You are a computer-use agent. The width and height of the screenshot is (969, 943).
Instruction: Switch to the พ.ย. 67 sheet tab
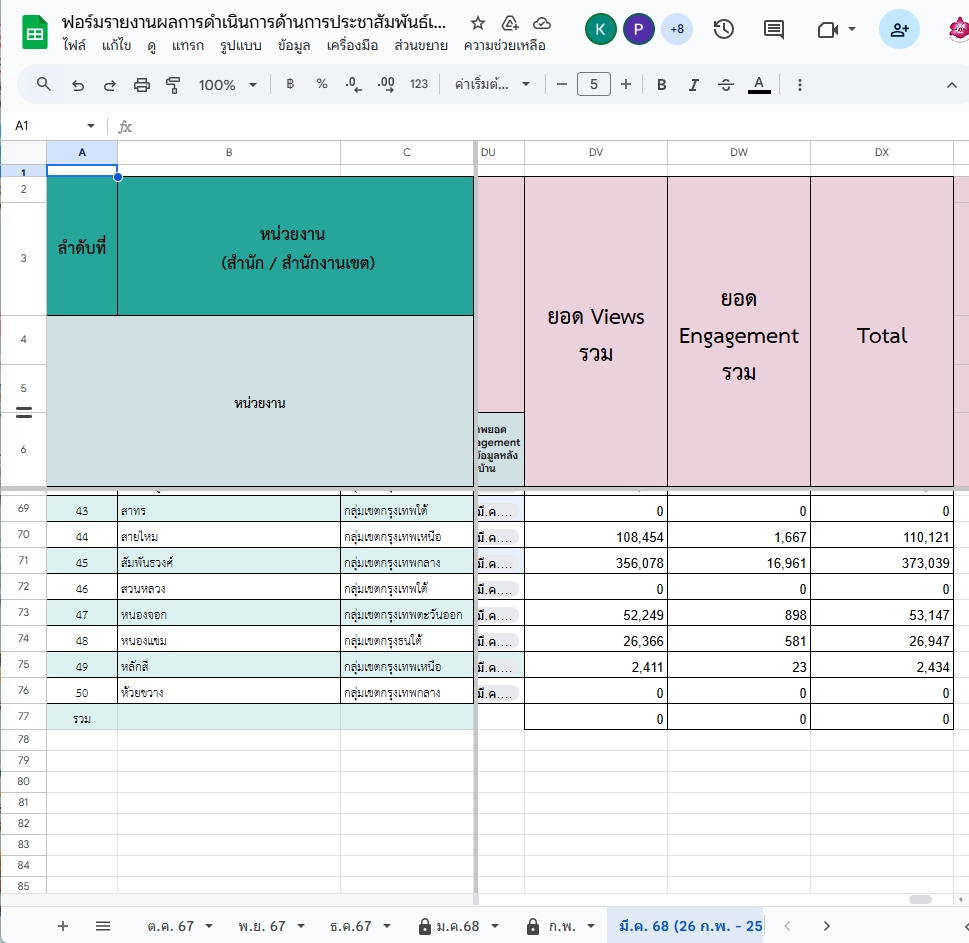coord(262,926)
